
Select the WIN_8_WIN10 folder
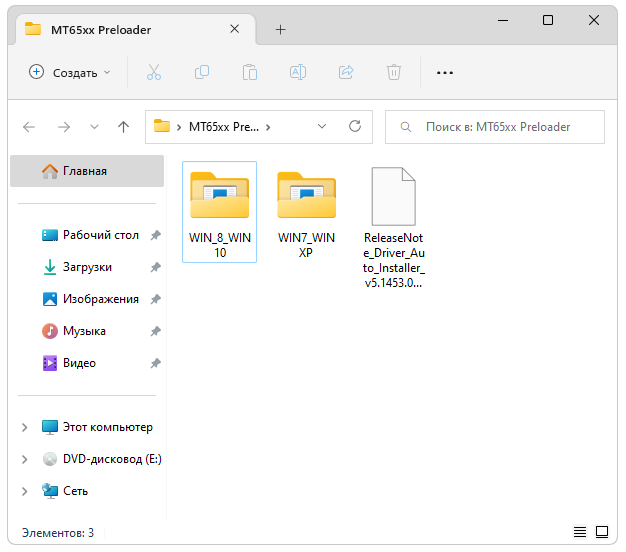click(220, 212)
